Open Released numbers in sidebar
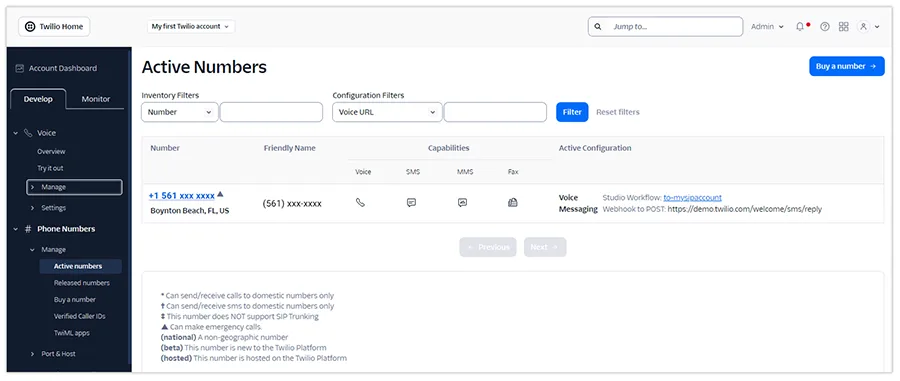This screenshot has width=900, height=381. tap(82, 283)
